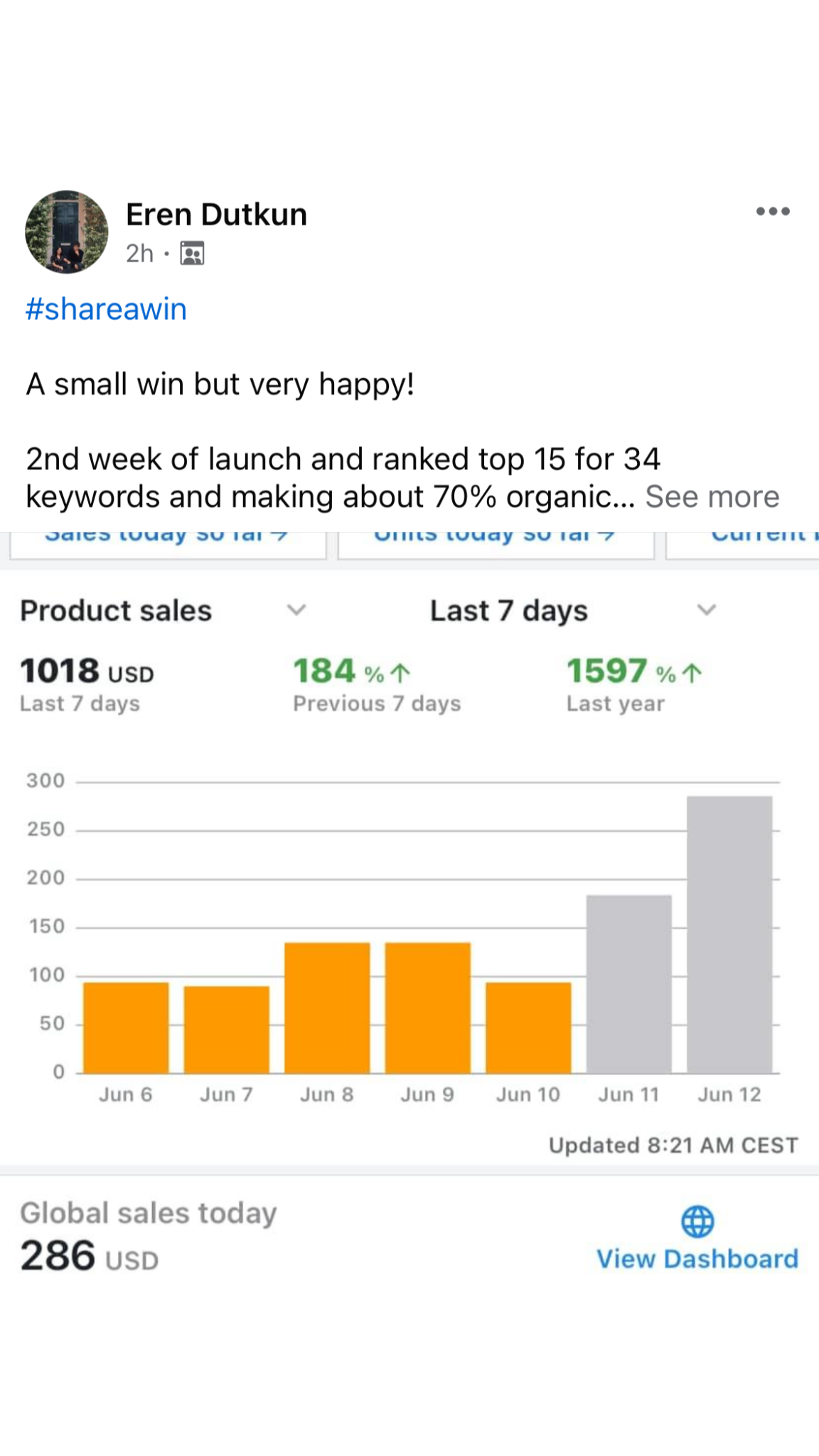
Task: Expand post with See more
Action: point(712,497)
